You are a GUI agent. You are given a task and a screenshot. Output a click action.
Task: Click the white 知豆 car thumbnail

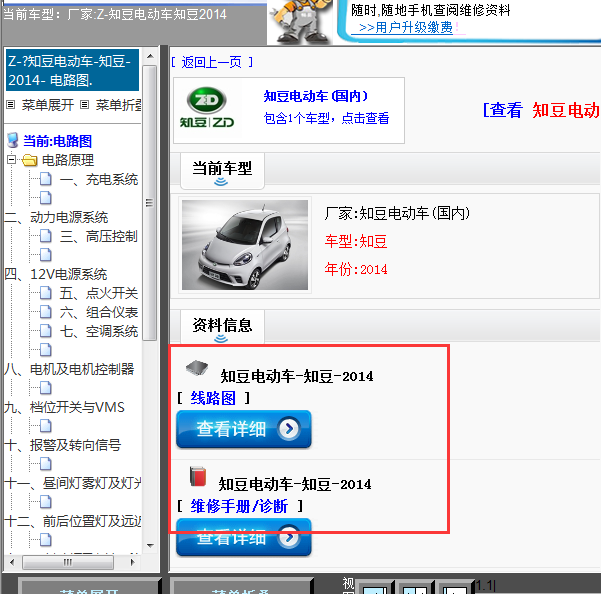click(x=245, y=244)
